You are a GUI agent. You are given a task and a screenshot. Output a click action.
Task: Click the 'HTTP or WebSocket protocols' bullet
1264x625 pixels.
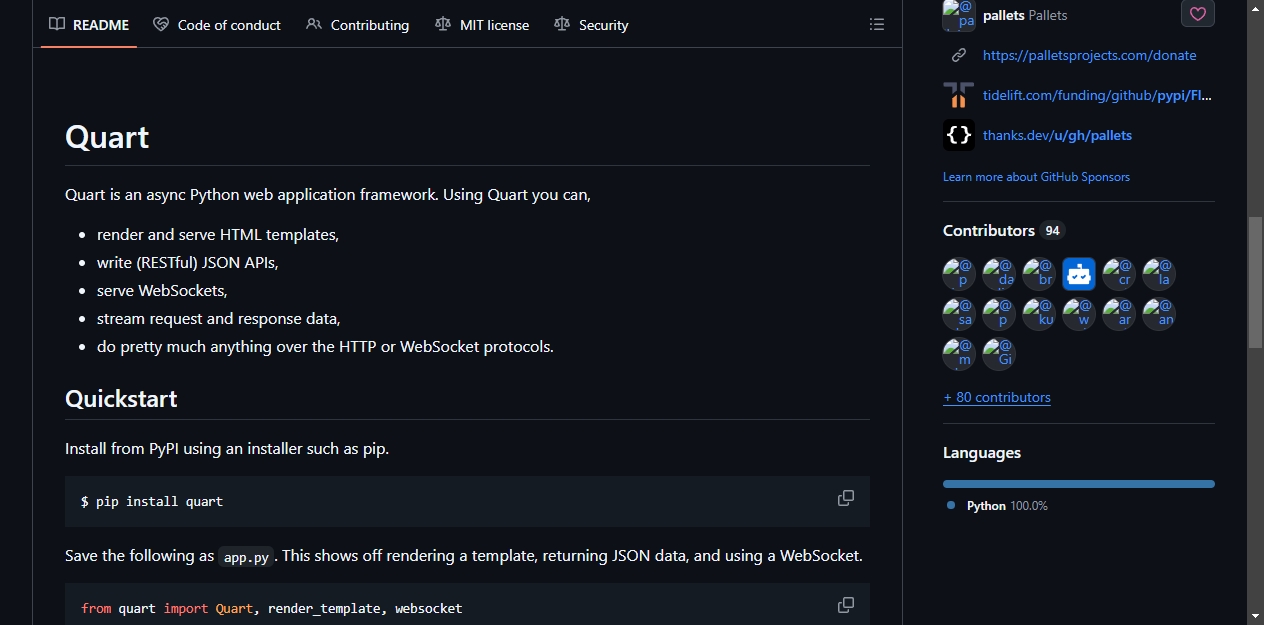click(325, 346)
